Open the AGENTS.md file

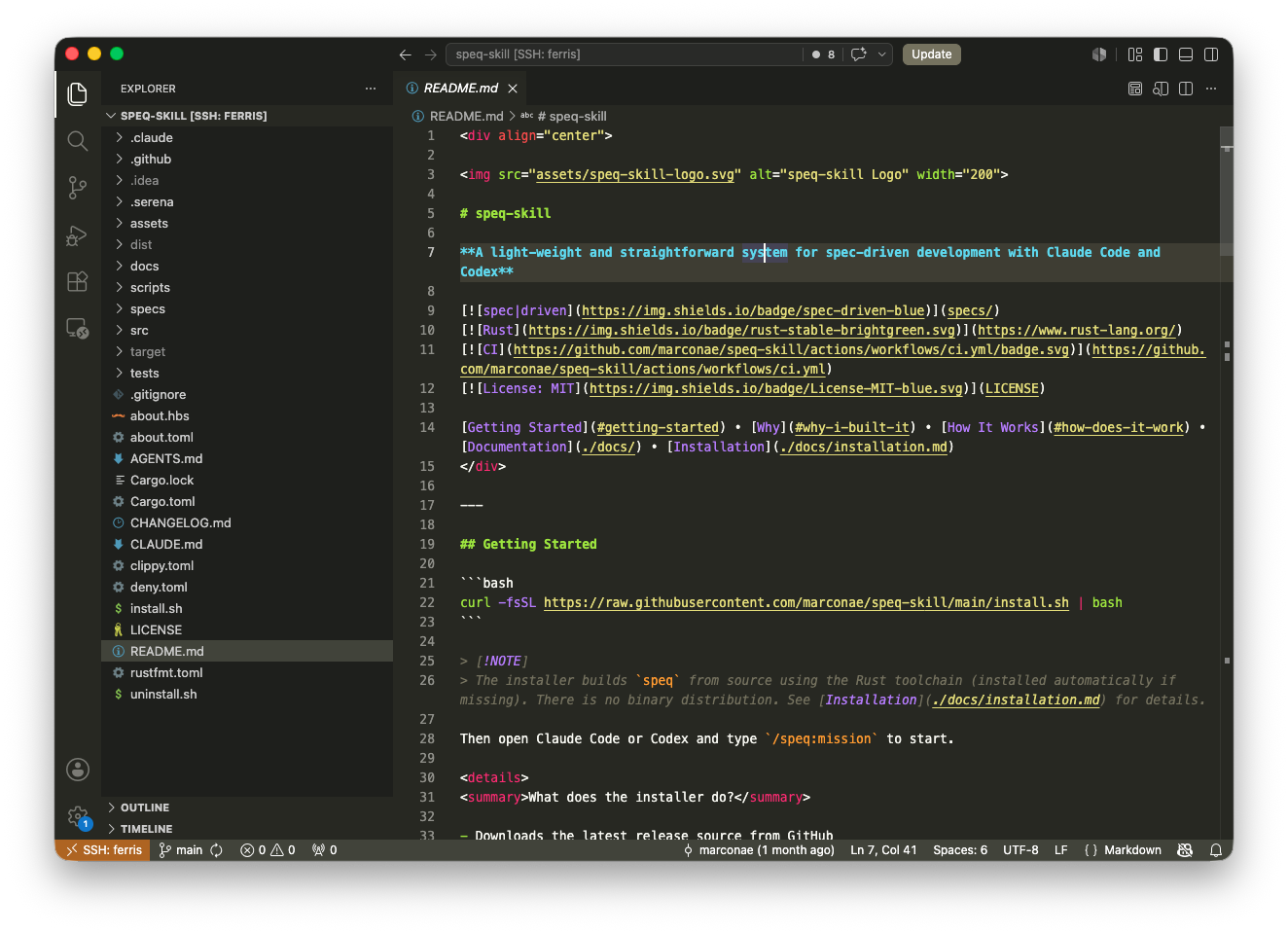[247, 458]
